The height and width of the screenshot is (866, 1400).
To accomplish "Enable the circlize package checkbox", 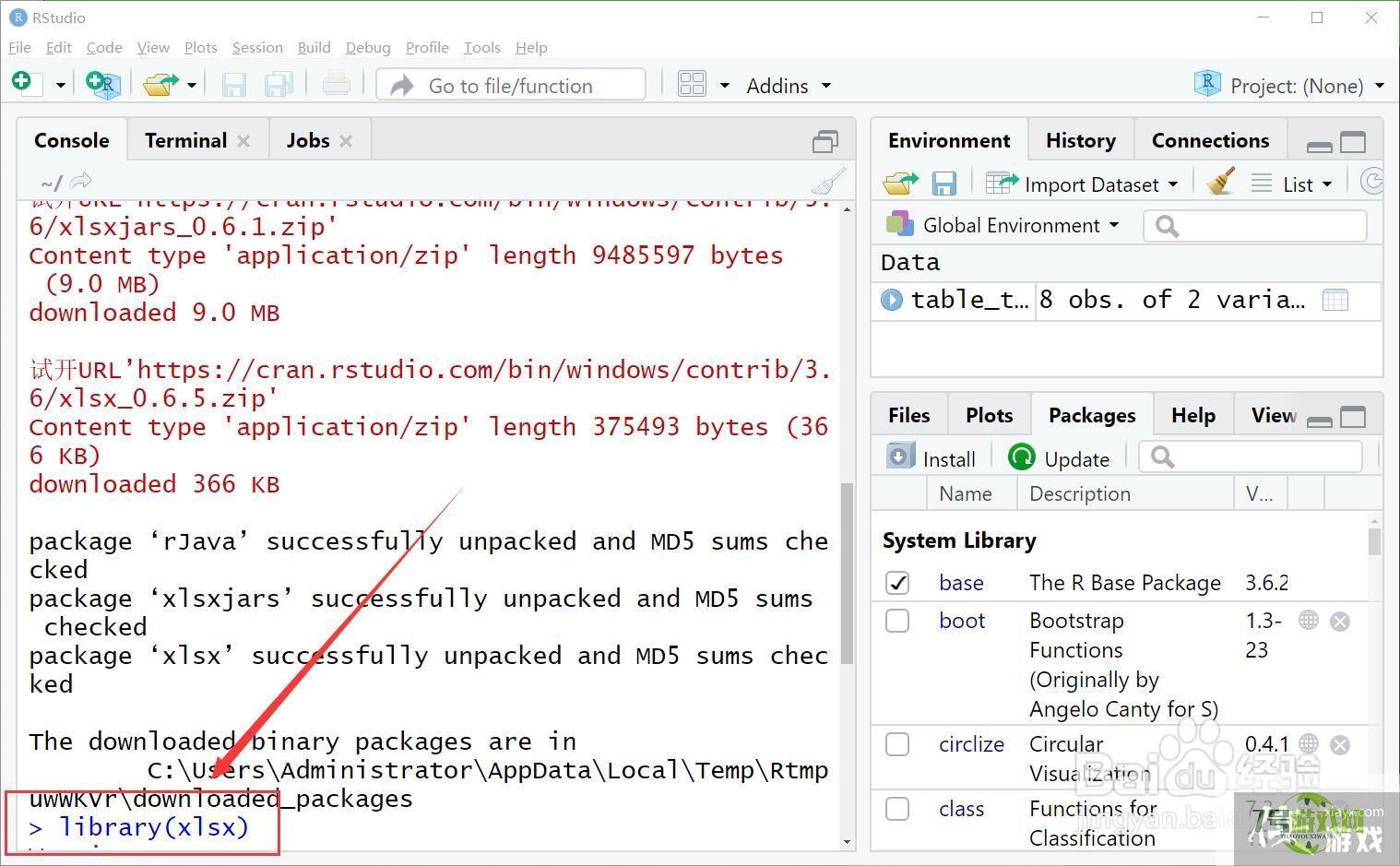I will coord(897,744).
